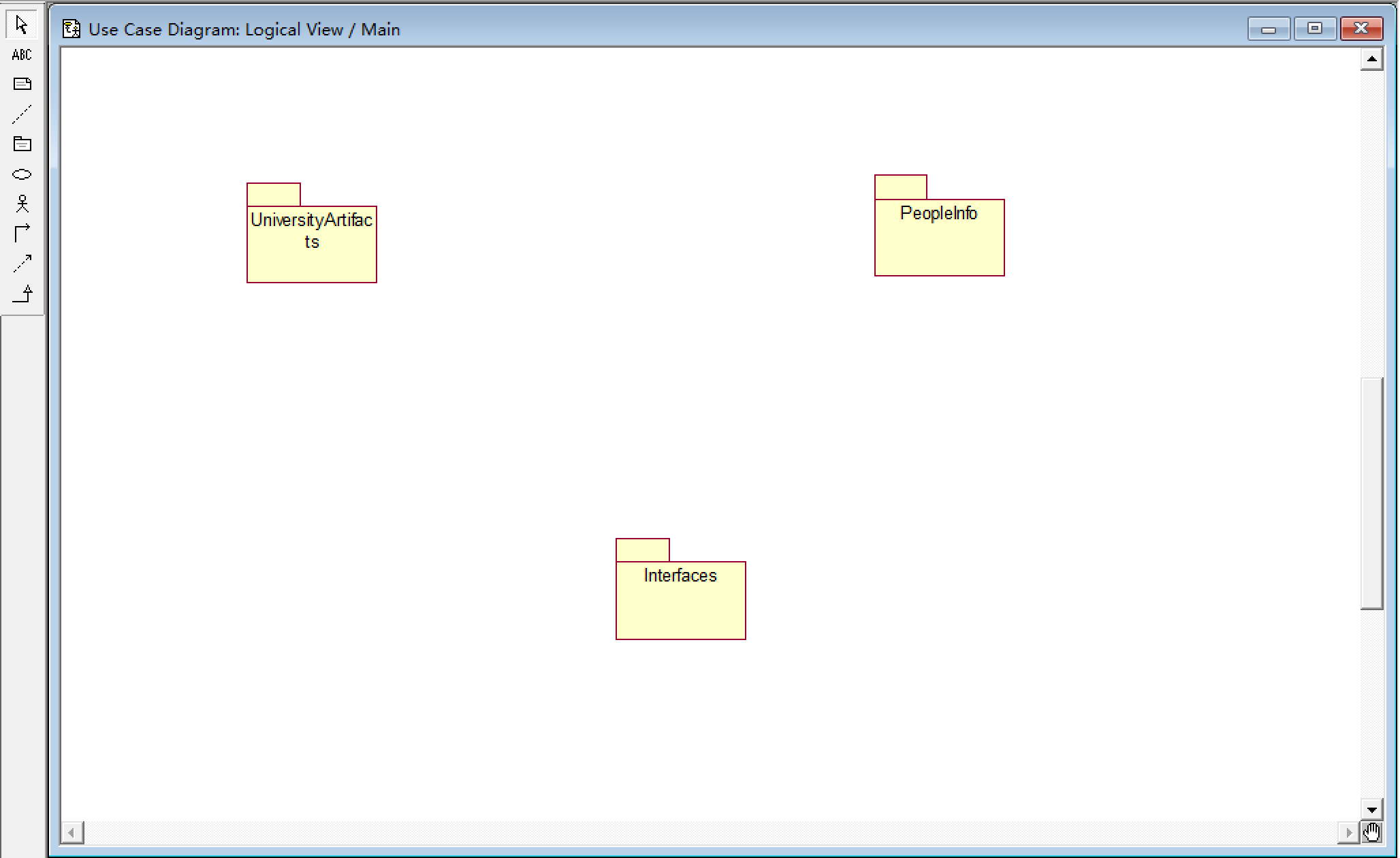Click the horizontal scrollbar left arrow
This screenshot has height=858, width=1400.
click(x=71, y=832)
